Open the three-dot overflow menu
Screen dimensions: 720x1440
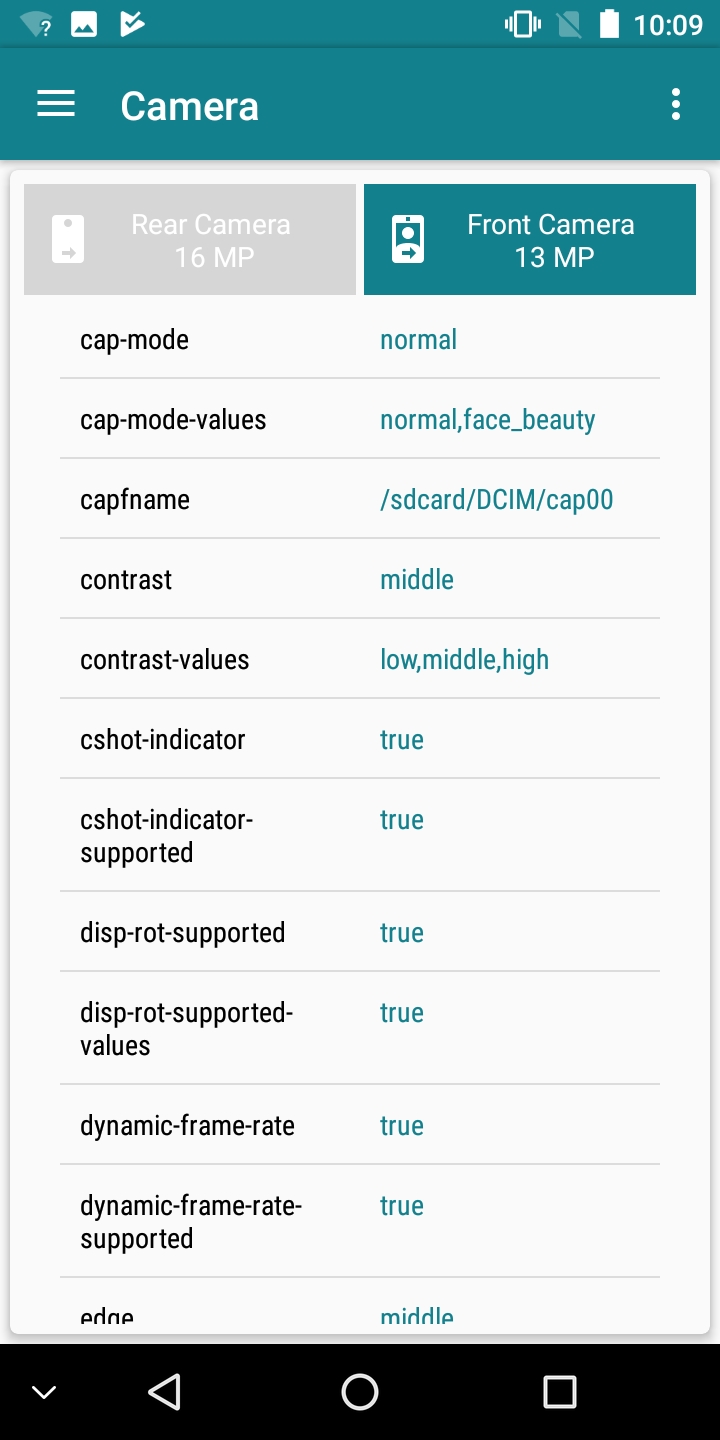676,105
